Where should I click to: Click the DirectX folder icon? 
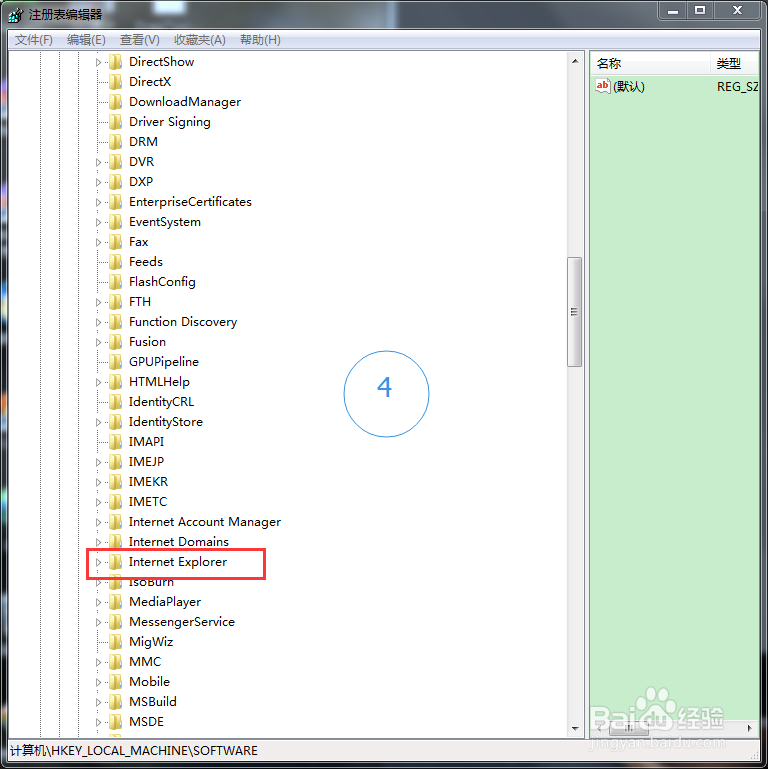click(x=115, y=81)
